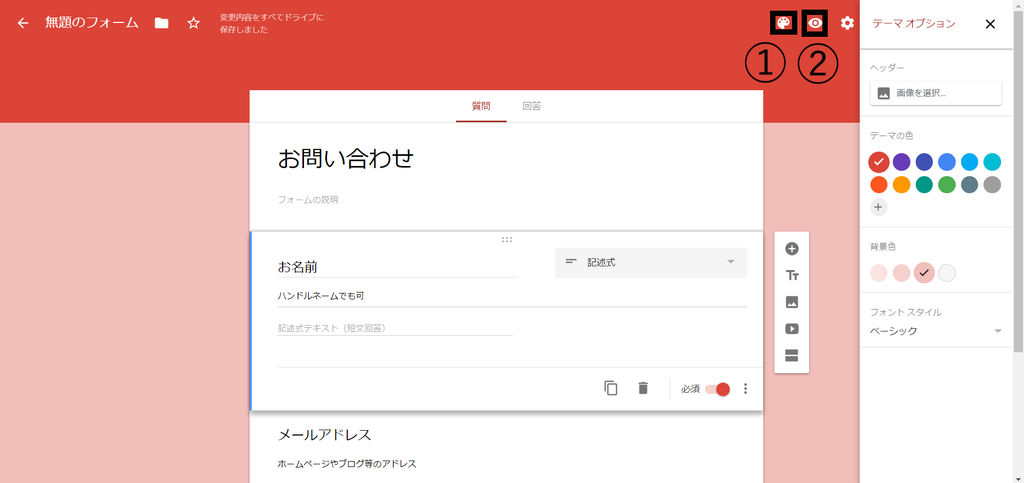Open the settings gear icon
The width and height of the screenshot is (1024, 483).
(847, 23)
